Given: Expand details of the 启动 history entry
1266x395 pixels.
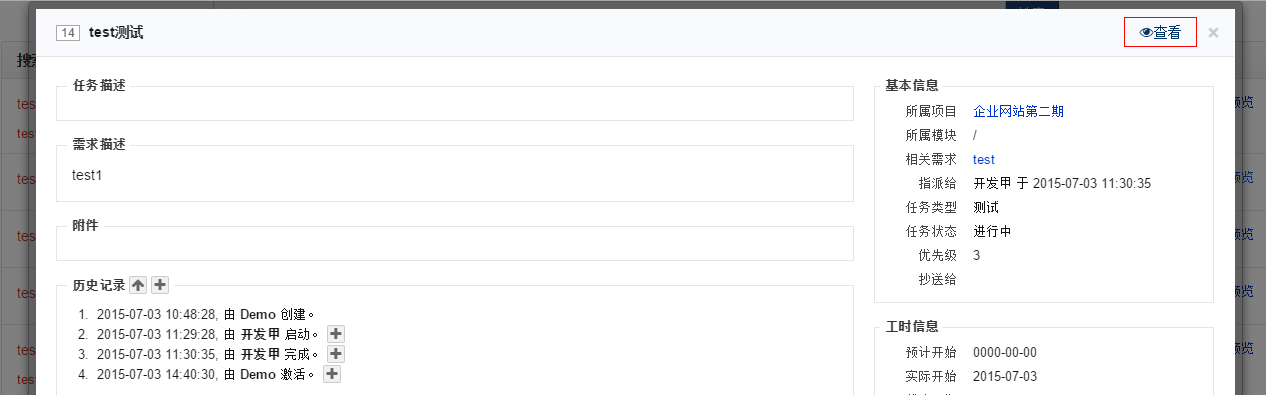Looking at the screenshot, I should tap(336, 334).
